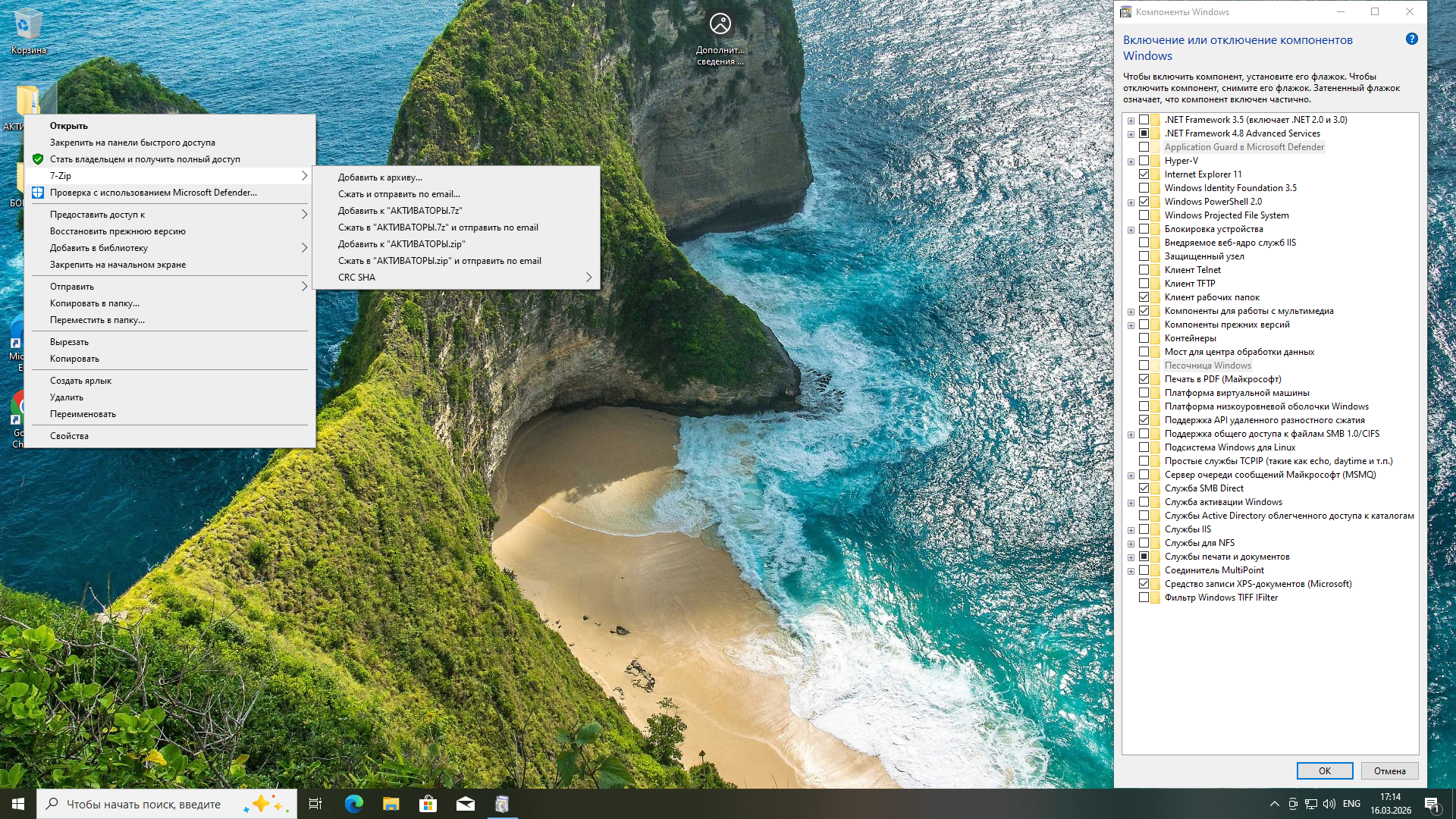The width and height of the screenshot is (1456, 819).
Task: Enable the Hyper-V checkbox
Action: 1144,161
